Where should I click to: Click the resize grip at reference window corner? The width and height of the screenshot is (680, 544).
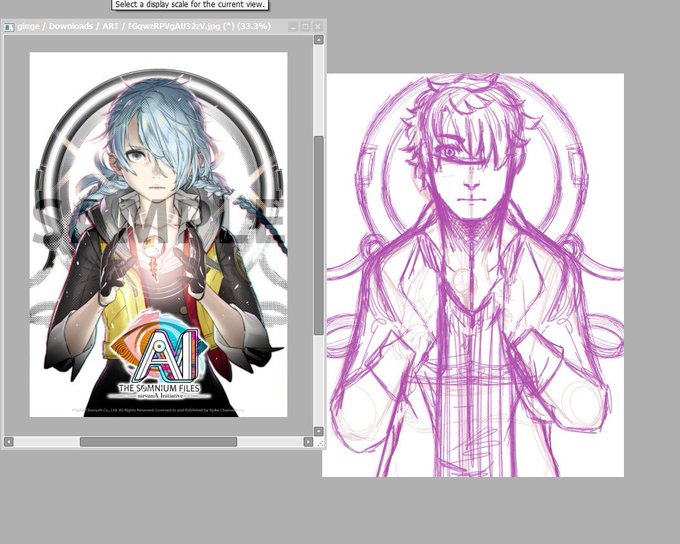pyautogui.click(x=320, y=443)
